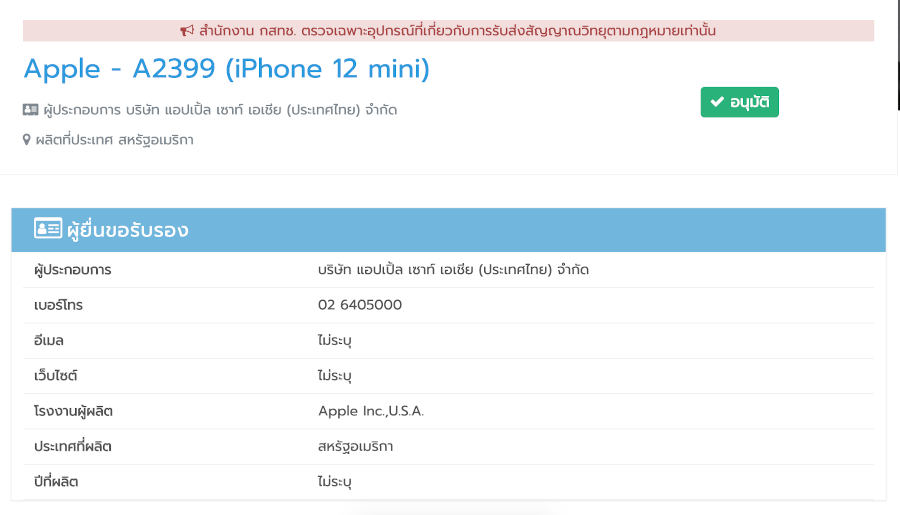Open the Apple - A2399 (iPhone 12 mini) title
The height and width of the screenshot is (515, 900).
pos(226,69)
